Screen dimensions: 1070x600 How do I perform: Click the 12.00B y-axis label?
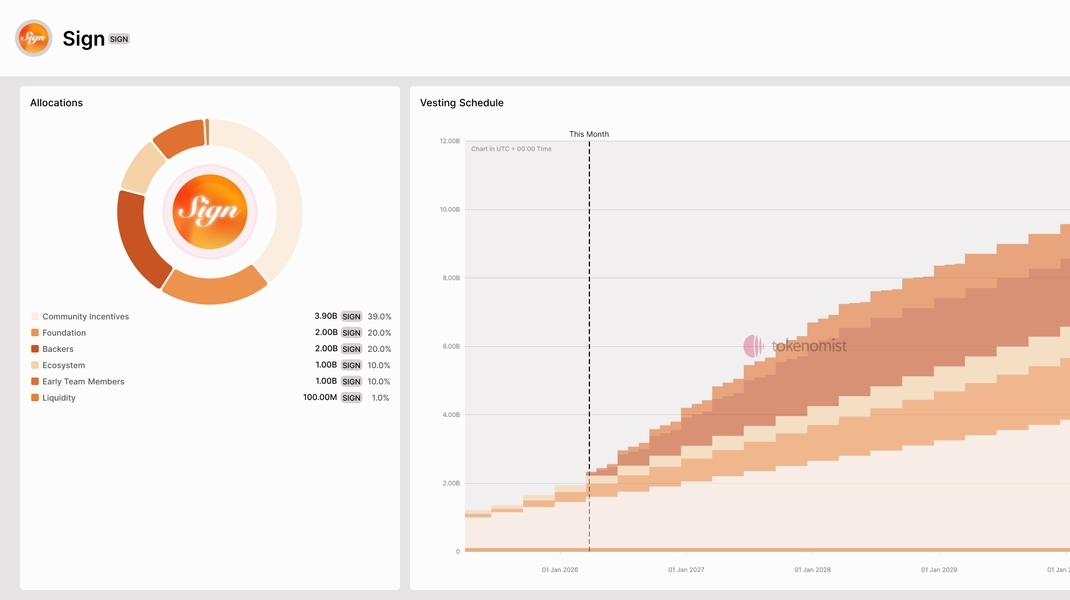(x=450, y=141)
